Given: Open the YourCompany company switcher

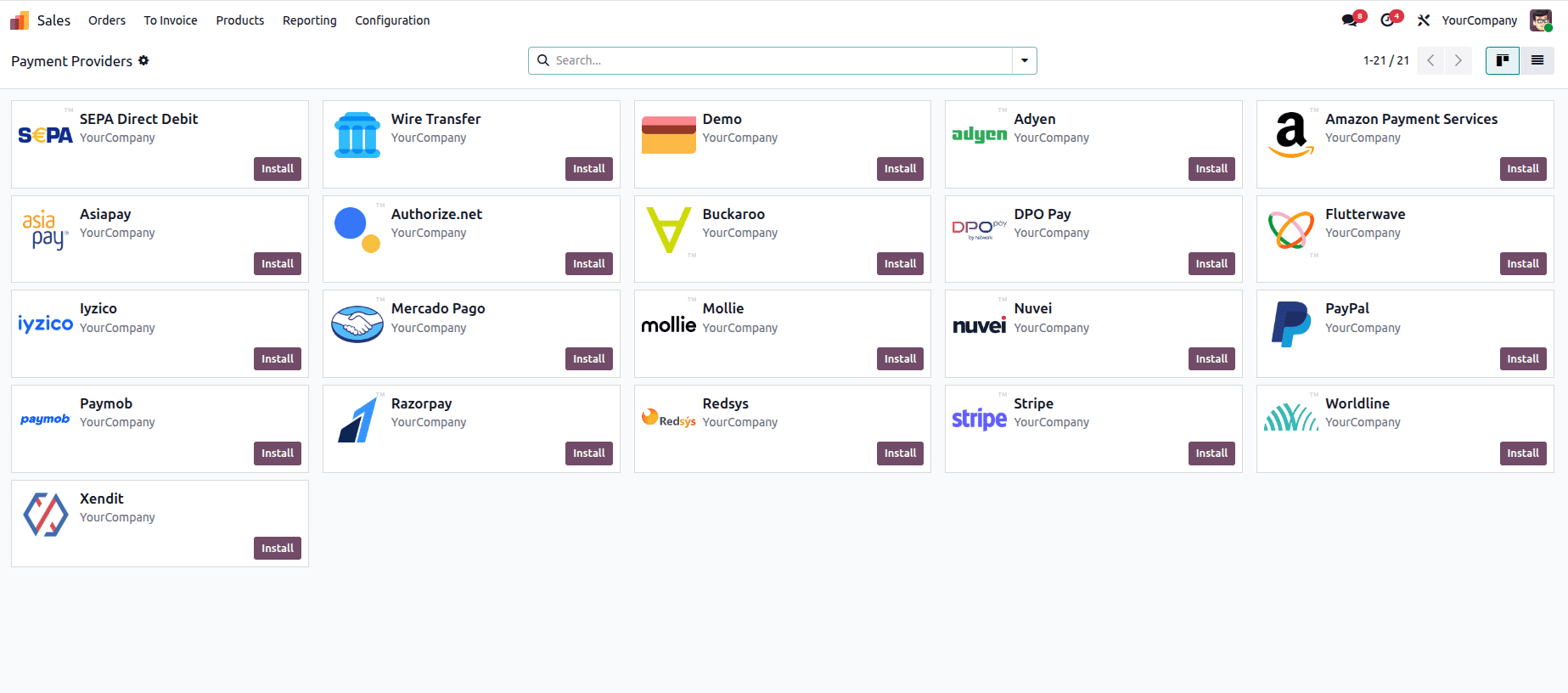Looking at the screenshot, I should click(x=1480, y=20).
